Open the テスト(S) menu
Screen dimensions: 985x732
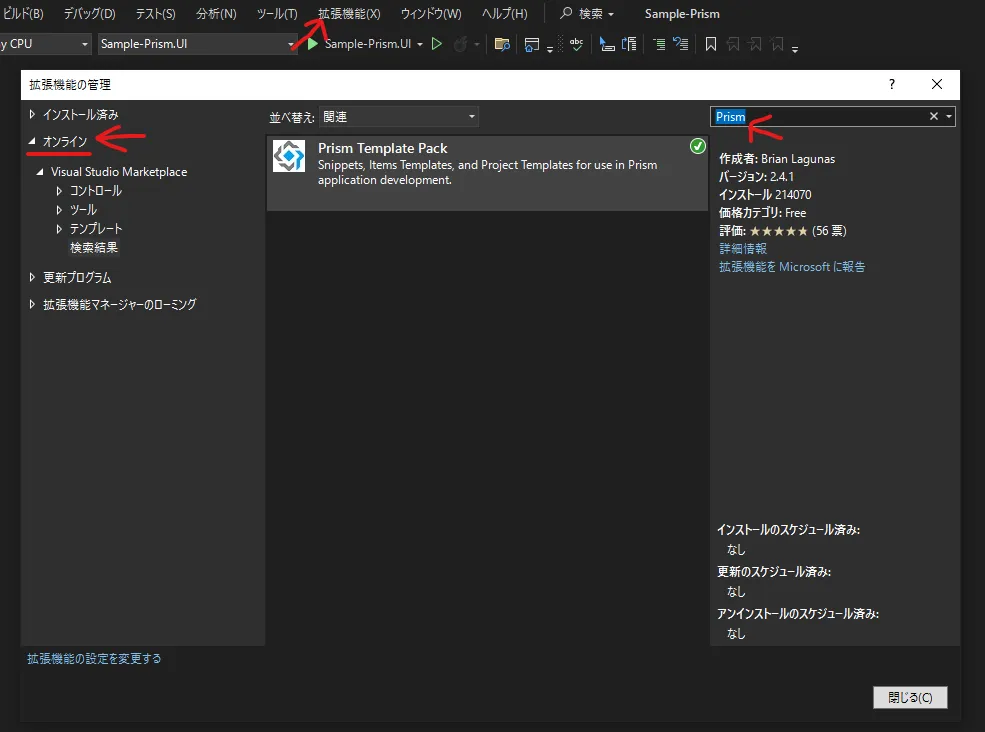[156, 13]
